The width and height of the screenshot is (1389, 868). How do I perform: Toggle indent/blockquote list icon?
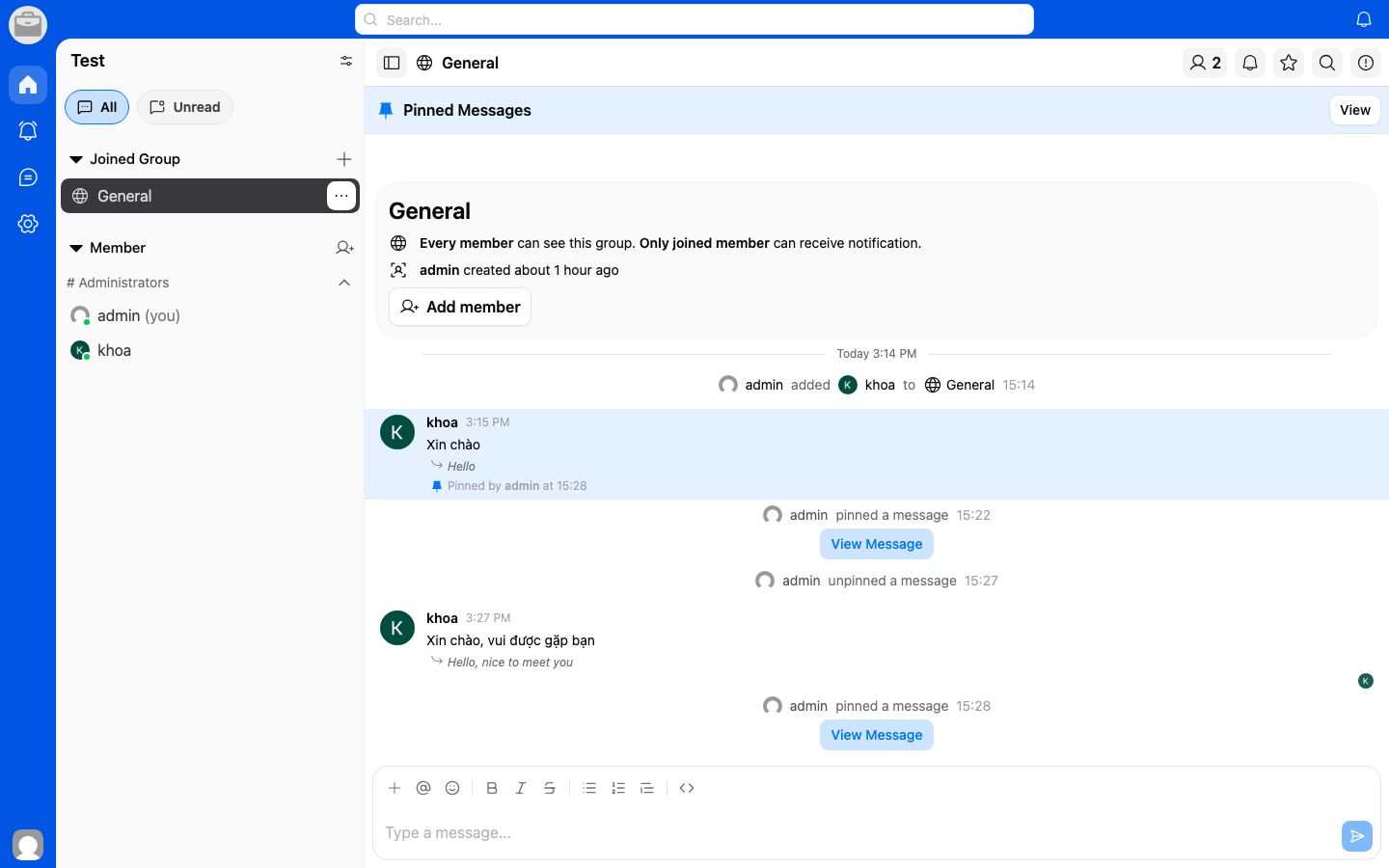click(647, 788)
